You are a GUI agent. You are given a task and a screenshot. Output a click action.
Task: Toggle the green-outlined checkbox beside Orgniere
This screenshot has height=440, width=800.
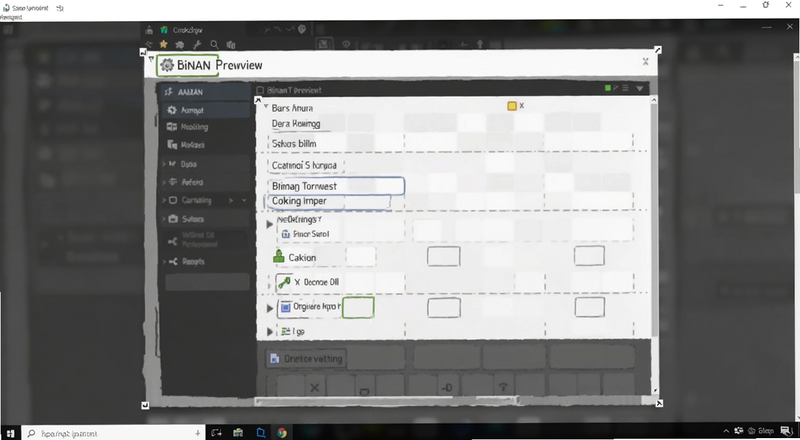coord(358,308)
